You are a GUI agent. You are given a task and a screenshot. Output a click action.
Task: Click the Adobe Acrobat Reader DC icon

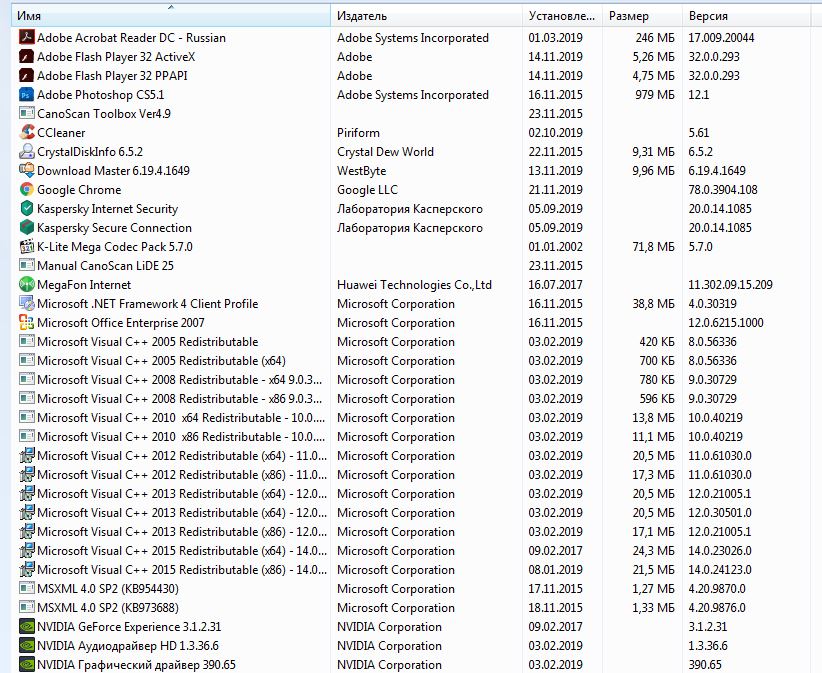[26, 37]
